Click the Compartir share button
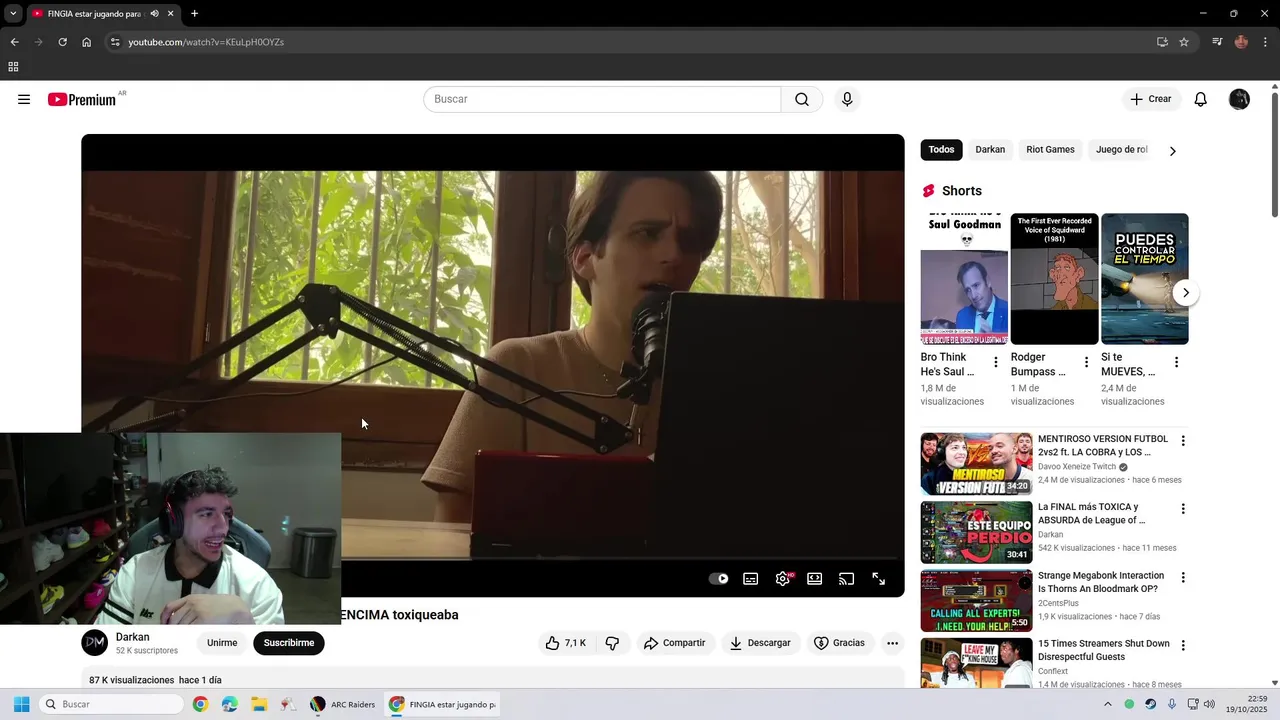The image size is (1280, 720). [675, 643]
